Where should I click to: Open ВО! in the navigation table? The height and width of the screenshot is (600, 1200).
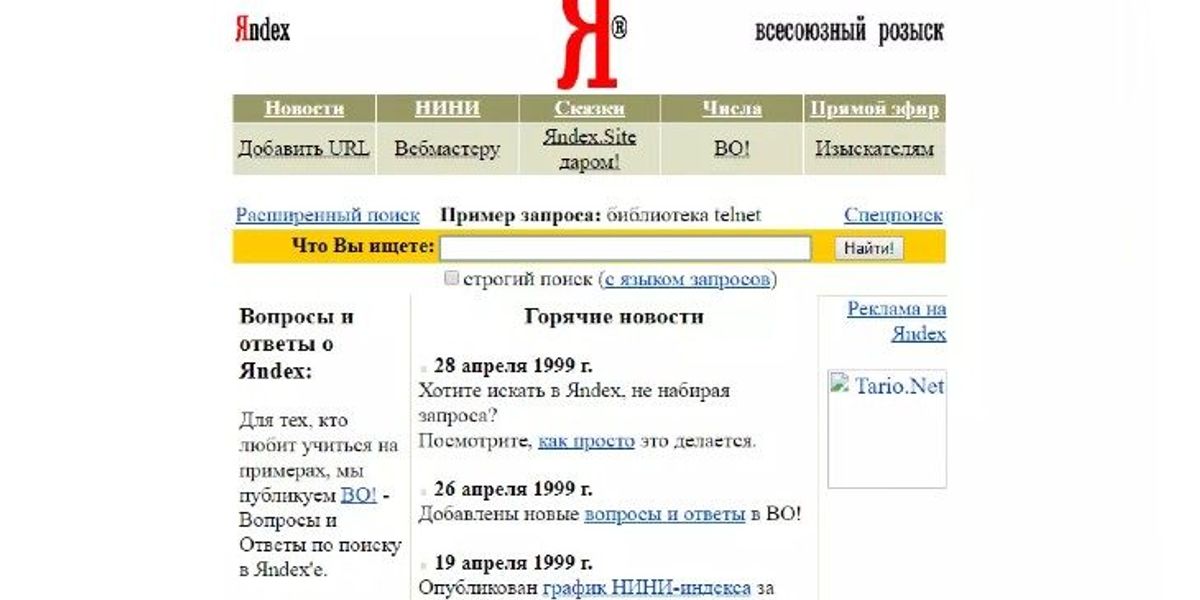[732, 149]
